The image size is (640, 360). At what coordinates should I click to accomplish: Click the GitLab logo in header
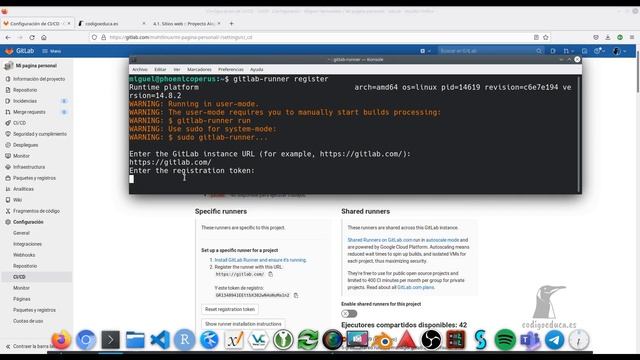pyautogui.click(x=19, y=51)
